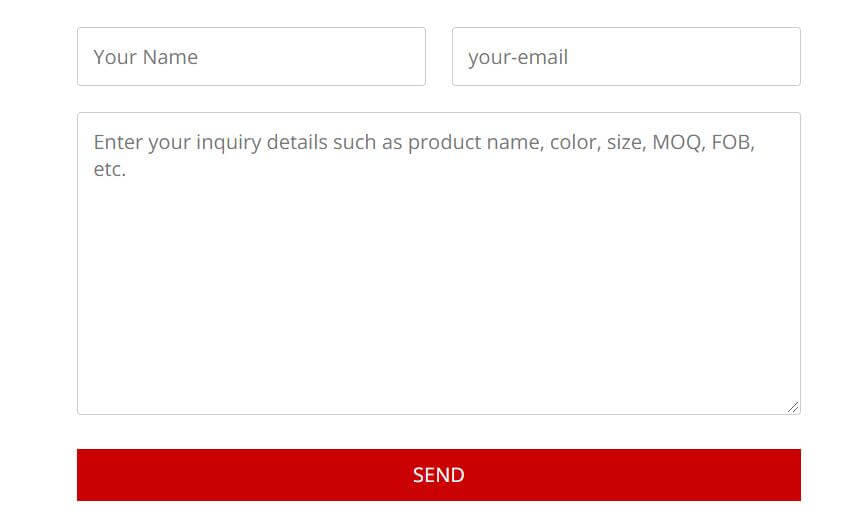Submit the form with SEND

click(439, 475)
